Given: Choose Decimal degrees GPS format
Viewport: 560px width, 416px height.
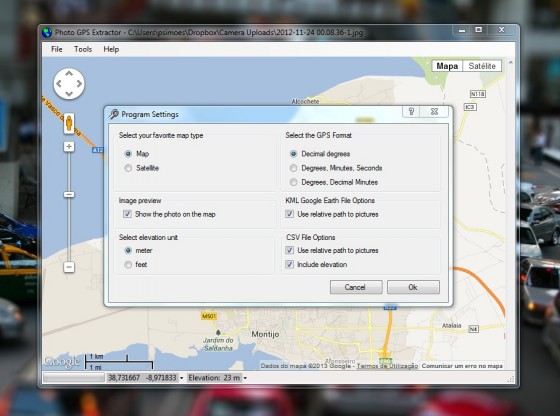Looking at the screenshot, I should pos(293,154).
